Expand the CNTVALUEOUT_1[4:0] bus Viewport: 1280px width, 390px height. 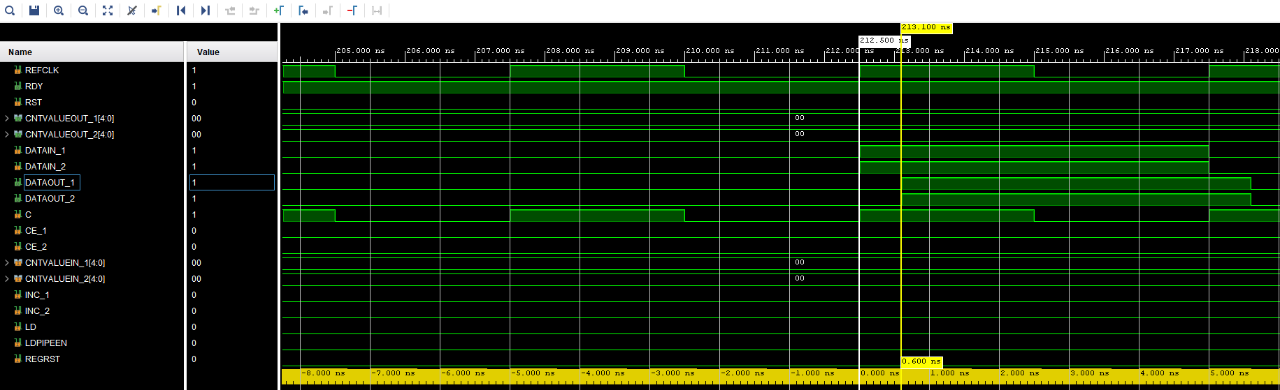(x=7, y=118)
